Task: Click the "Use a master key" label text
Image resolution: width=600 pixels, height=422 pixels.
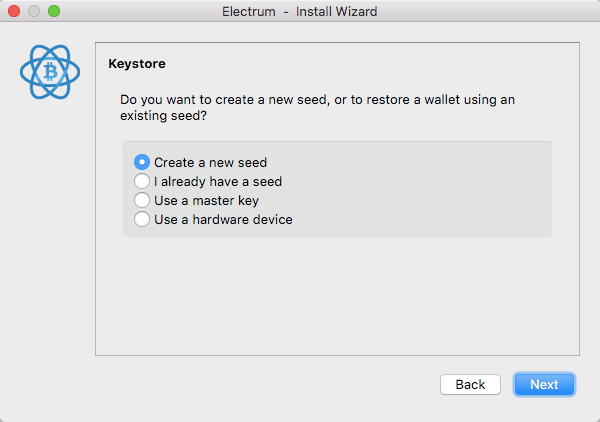Action: coord(207,200)
